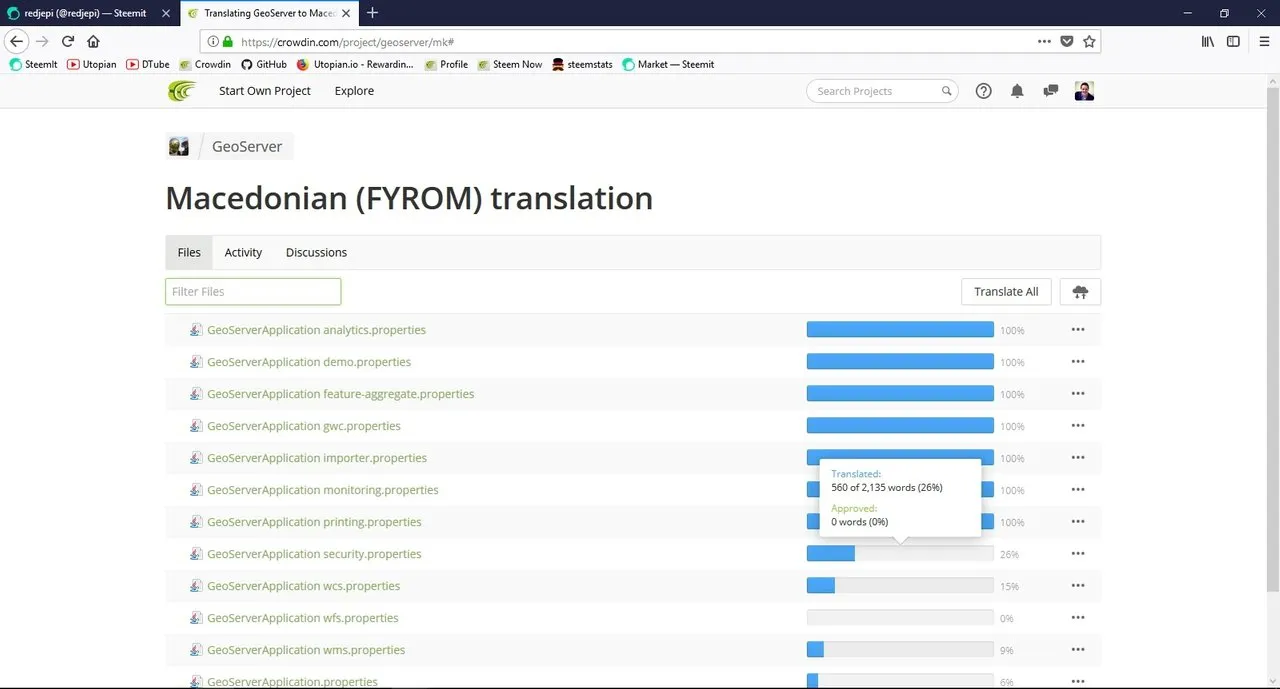Viewport: 1280px width, 689px height.
Task: Open GeoServerApplication wms.properties file
Action: point(306,650)
